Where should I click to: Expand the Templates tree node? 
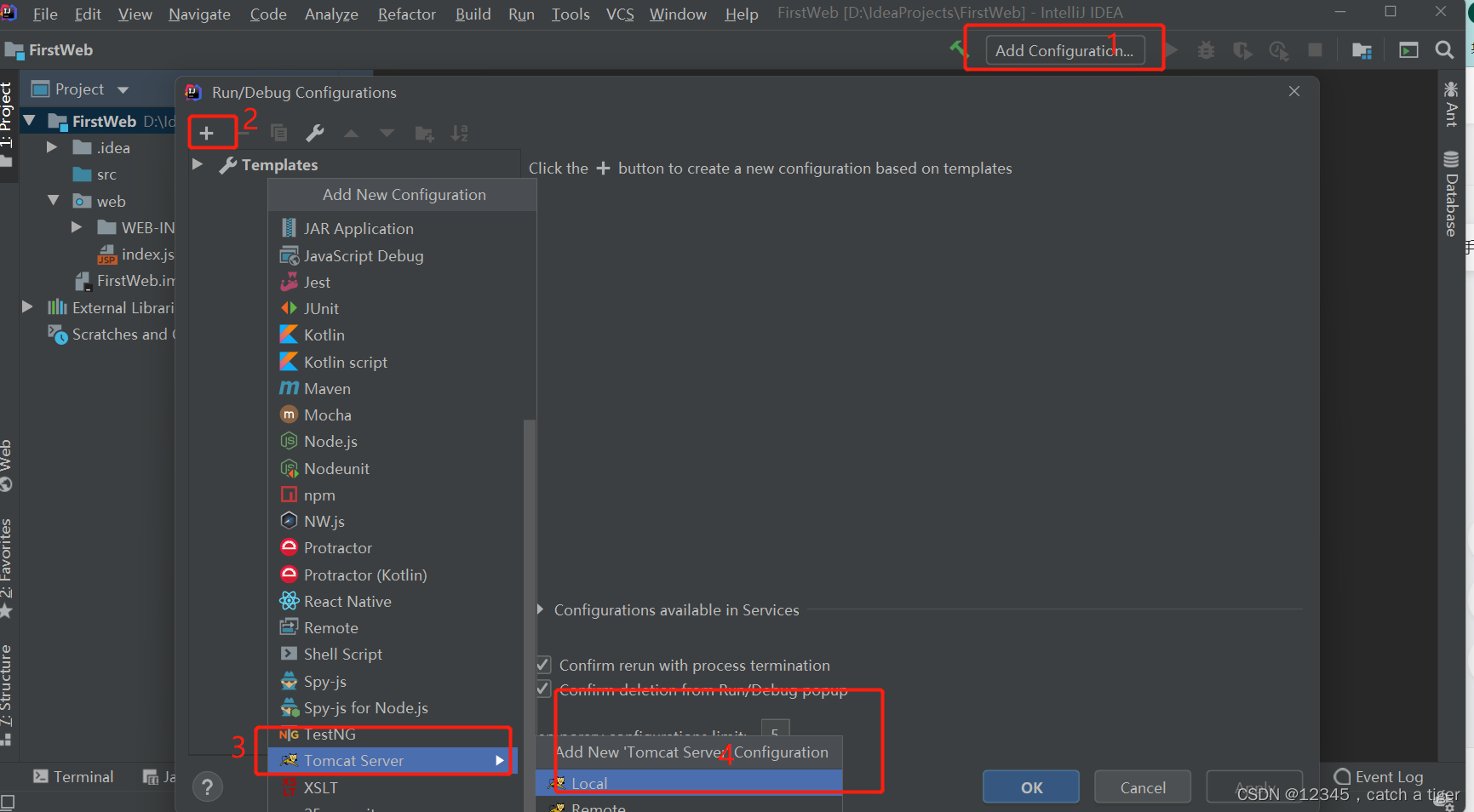198,164
